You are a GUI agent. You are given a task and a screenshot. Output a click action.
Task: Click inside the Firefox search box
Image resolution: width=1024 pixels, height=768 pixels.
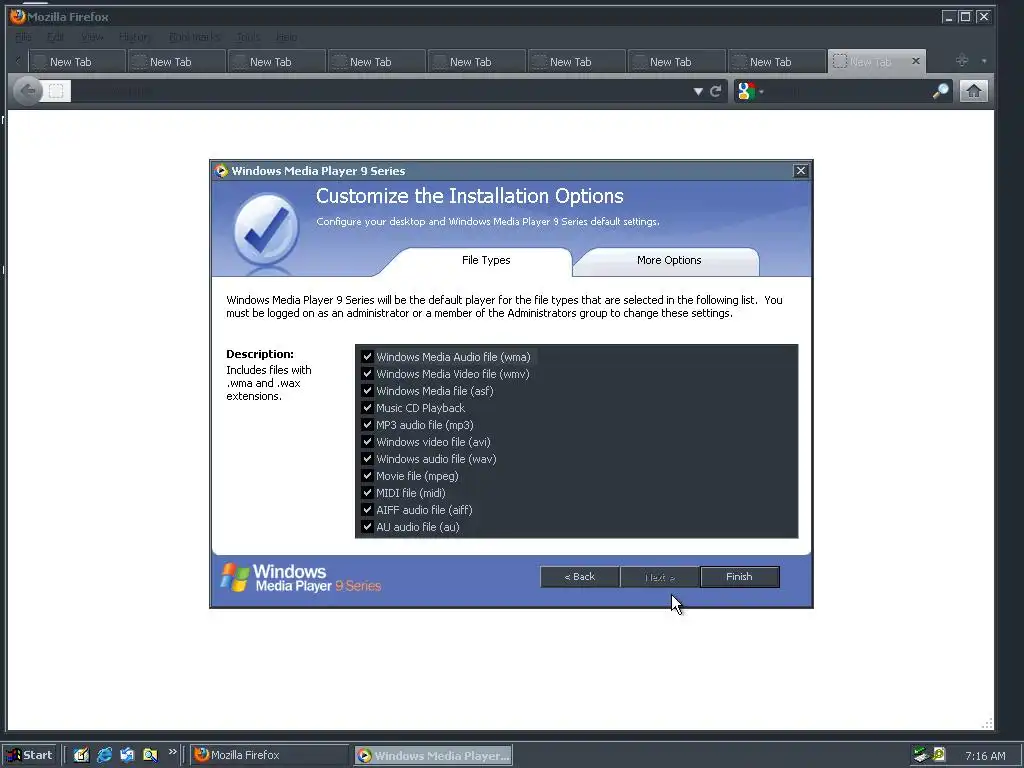[849, 91]
